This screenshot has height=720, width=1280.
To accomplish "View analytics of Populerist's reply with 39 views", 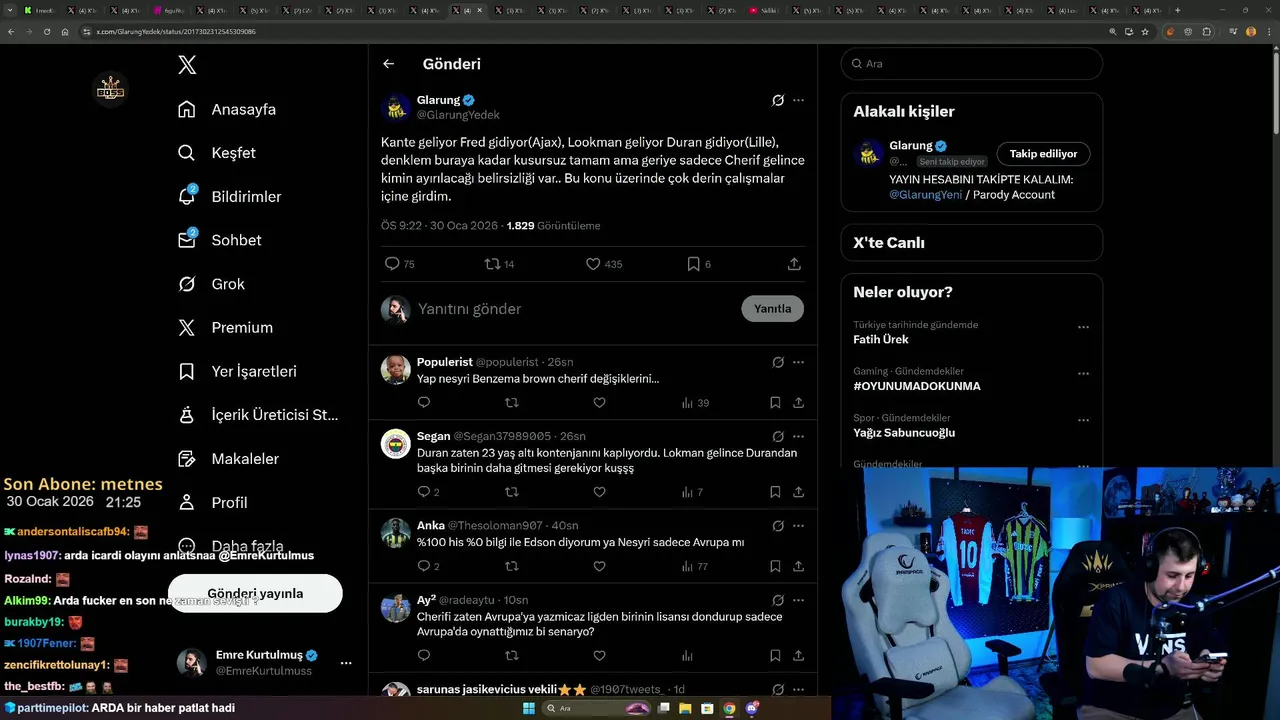I will (695, 403).
